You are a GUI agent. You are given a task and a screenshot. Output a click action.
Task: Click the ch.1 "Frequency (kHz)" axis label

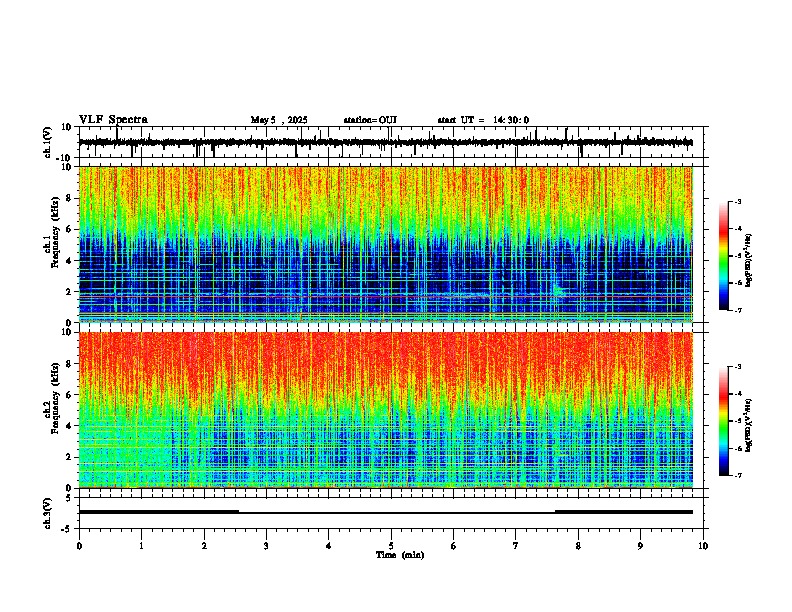(55, 233)
